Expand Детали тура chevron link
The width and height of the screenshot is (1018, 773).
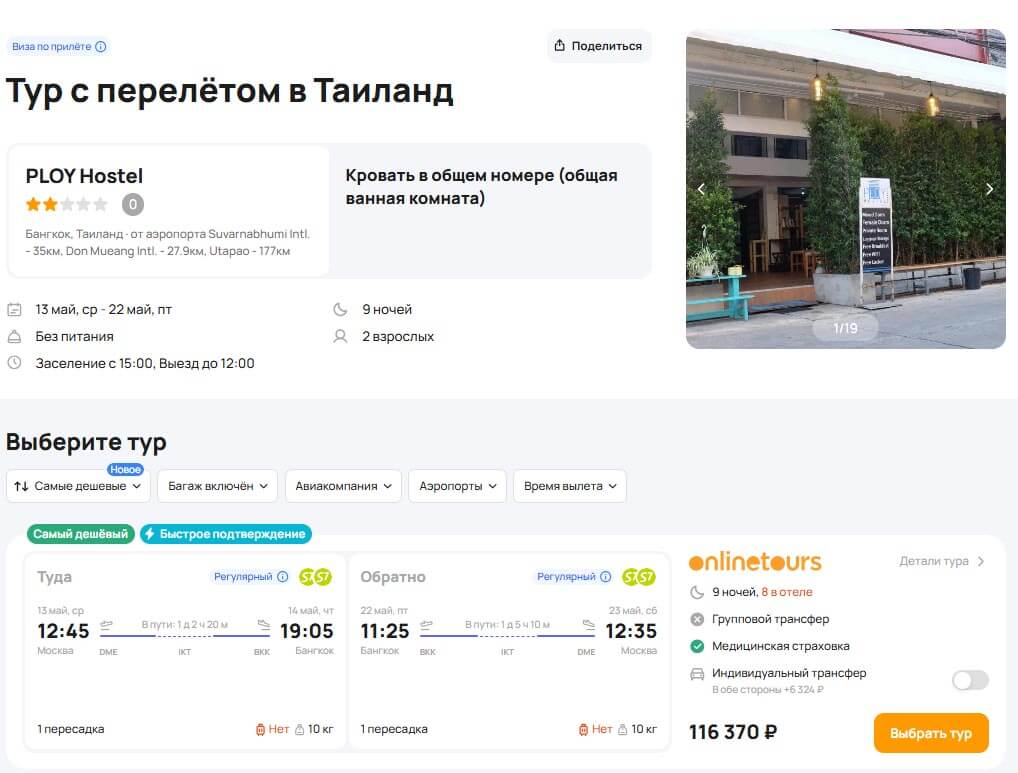pyautogui.click(x=941, y=561)
